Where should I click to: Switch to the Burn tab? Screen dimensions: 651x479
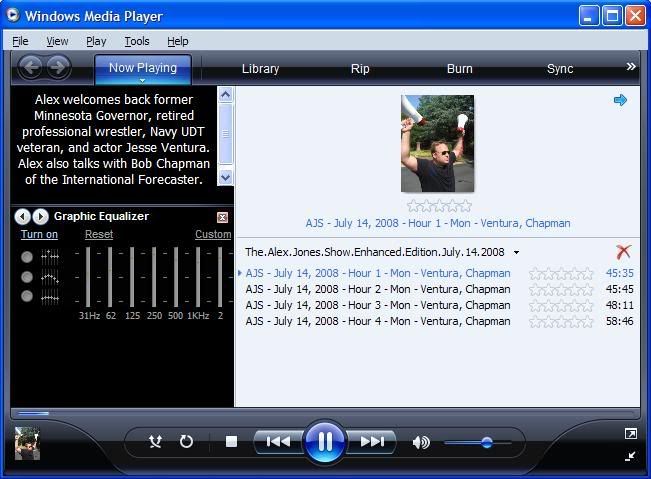click(x=460, y=68)
